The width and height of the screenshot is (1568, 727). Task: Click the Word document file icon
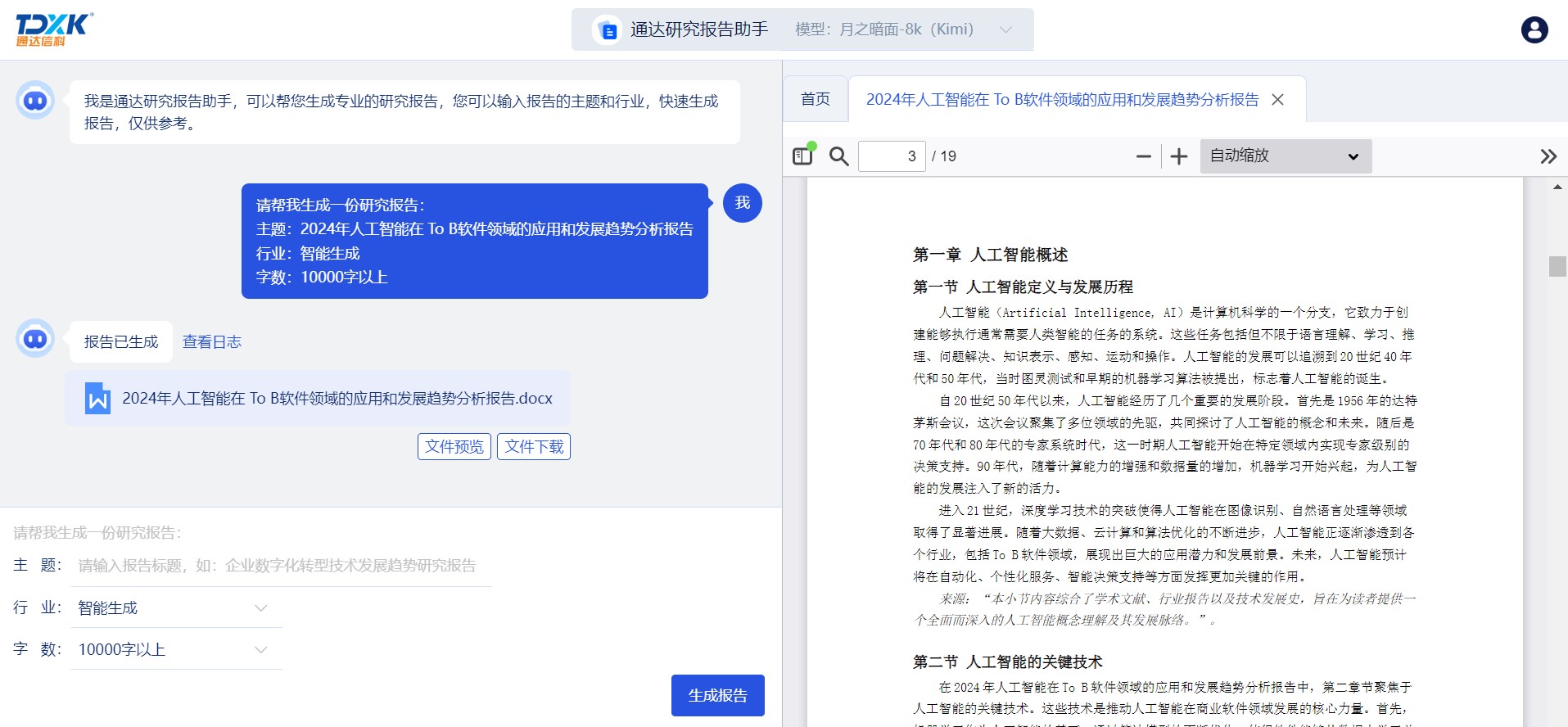point(97,399)
